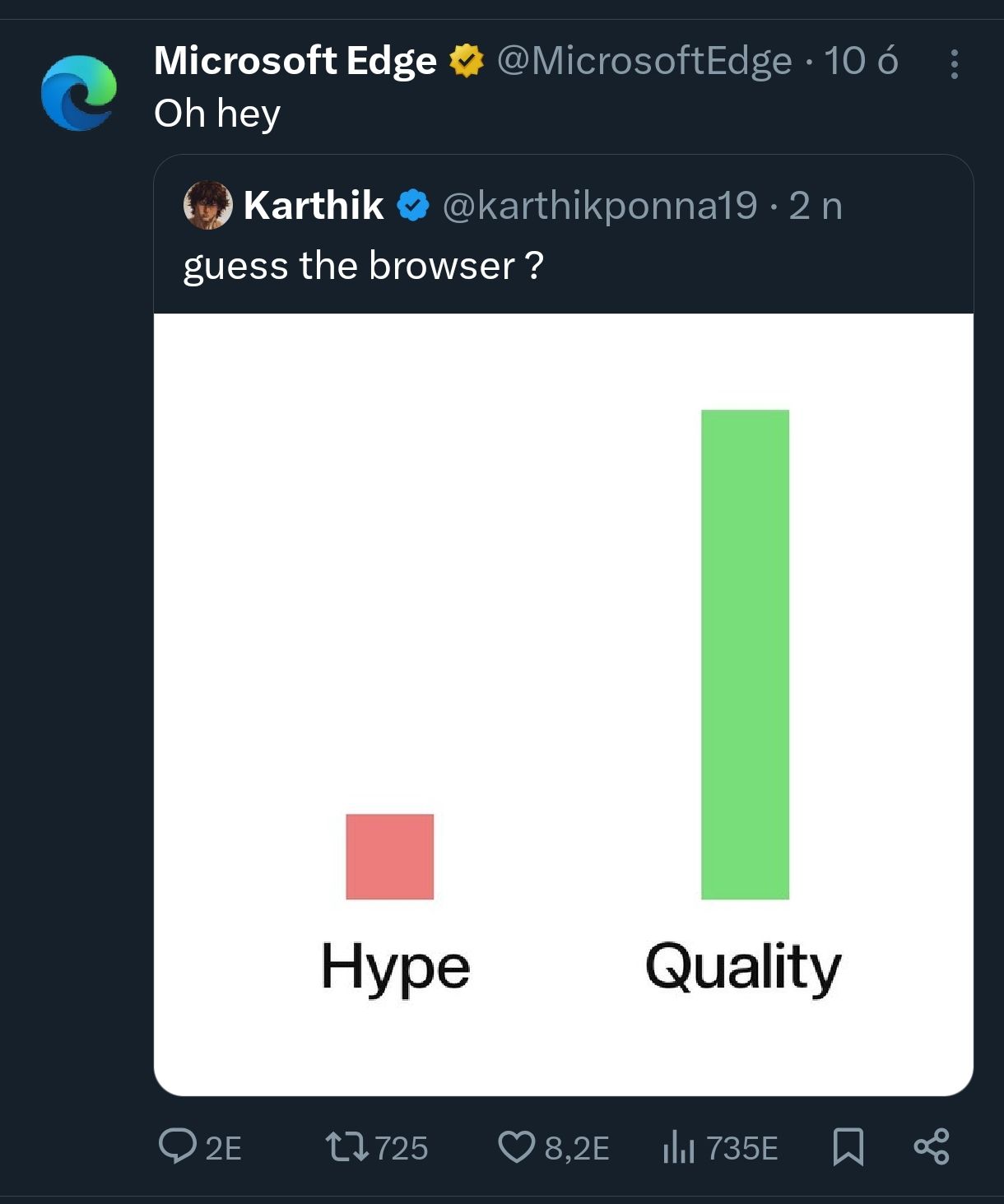Open Microsoft Edge's profile avatar
Image resolution: width=1004 pixels, height=1204 pixels.
click(x=80, y=92)
